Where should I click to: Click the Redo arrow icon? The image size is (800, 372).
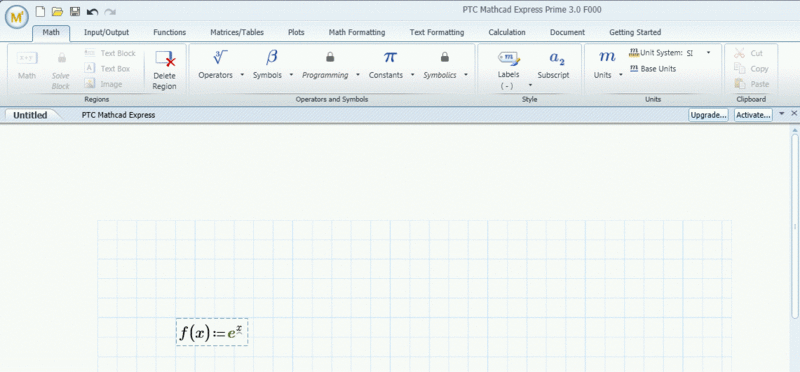[109, 11]
